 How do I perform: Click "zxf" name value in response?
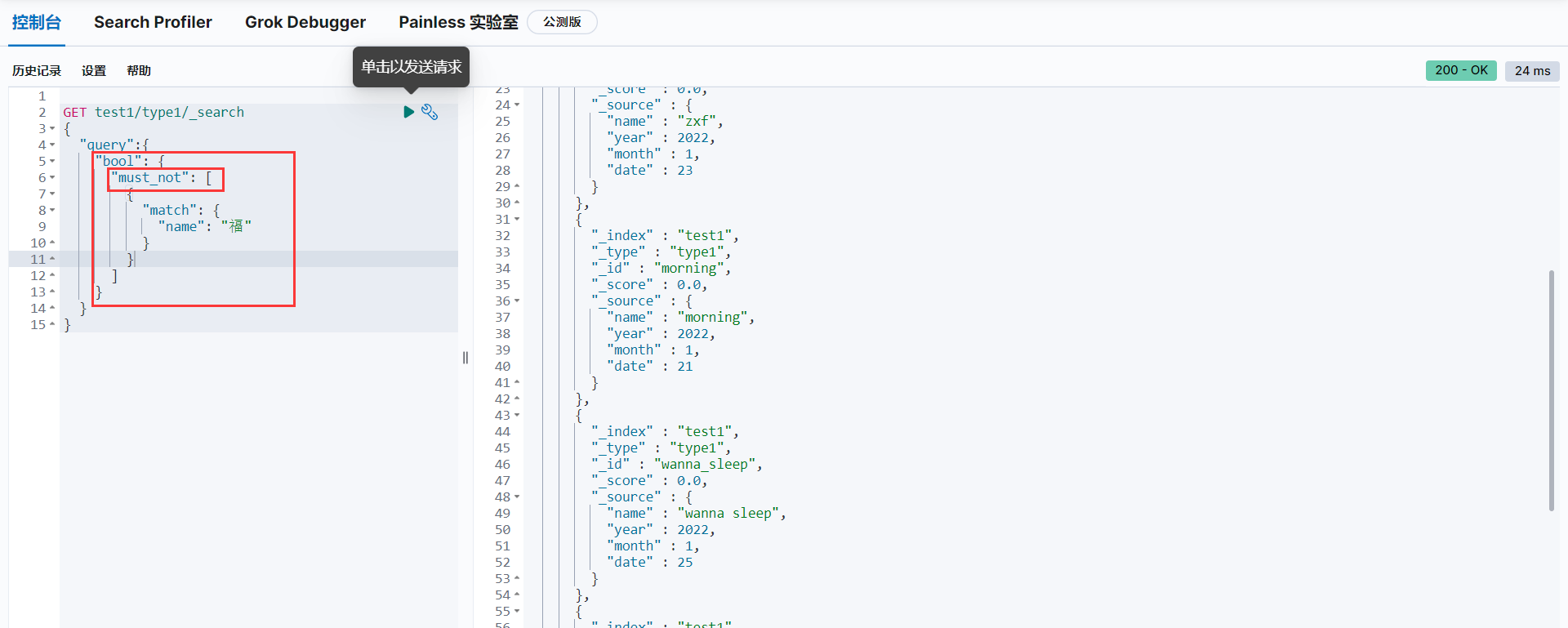[x=697, y=122]
